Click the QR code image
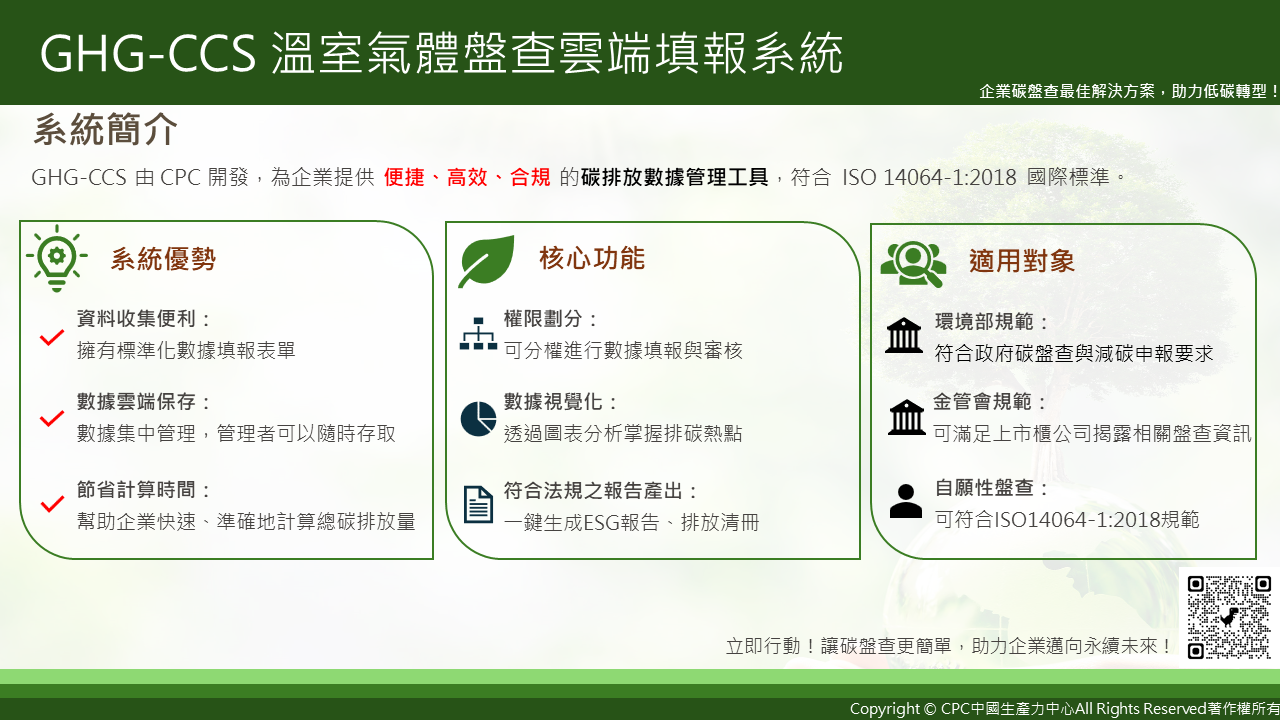The height and width of the screenshot is (720, 1280). pyautogui.click(x=1229, y=617)
